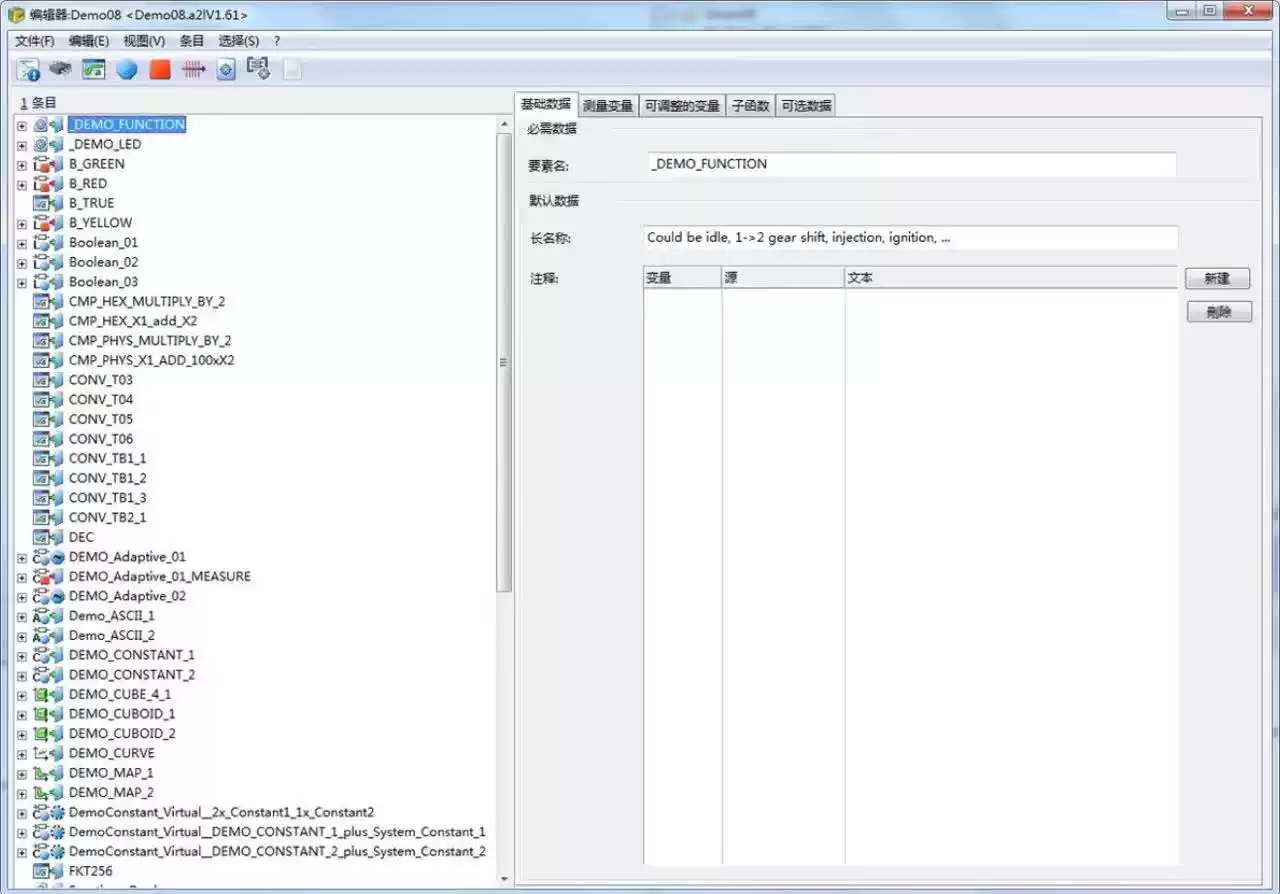Click the icon beside _DEMO_LED
This screenshot has height=894, width=1280.
click(48, 144)
